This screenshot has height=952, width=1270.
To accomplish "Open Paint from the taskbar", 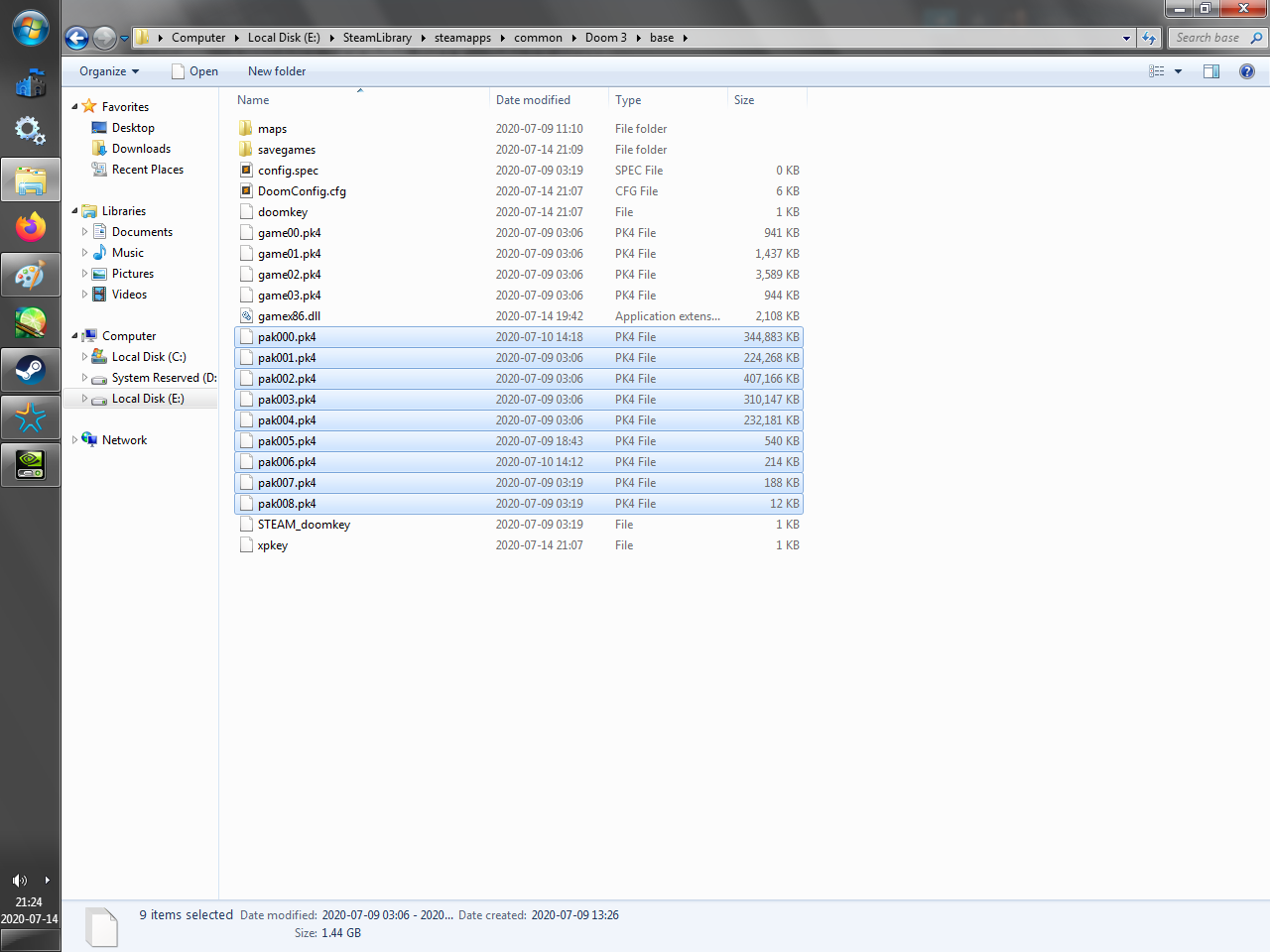I will (31, 275).
